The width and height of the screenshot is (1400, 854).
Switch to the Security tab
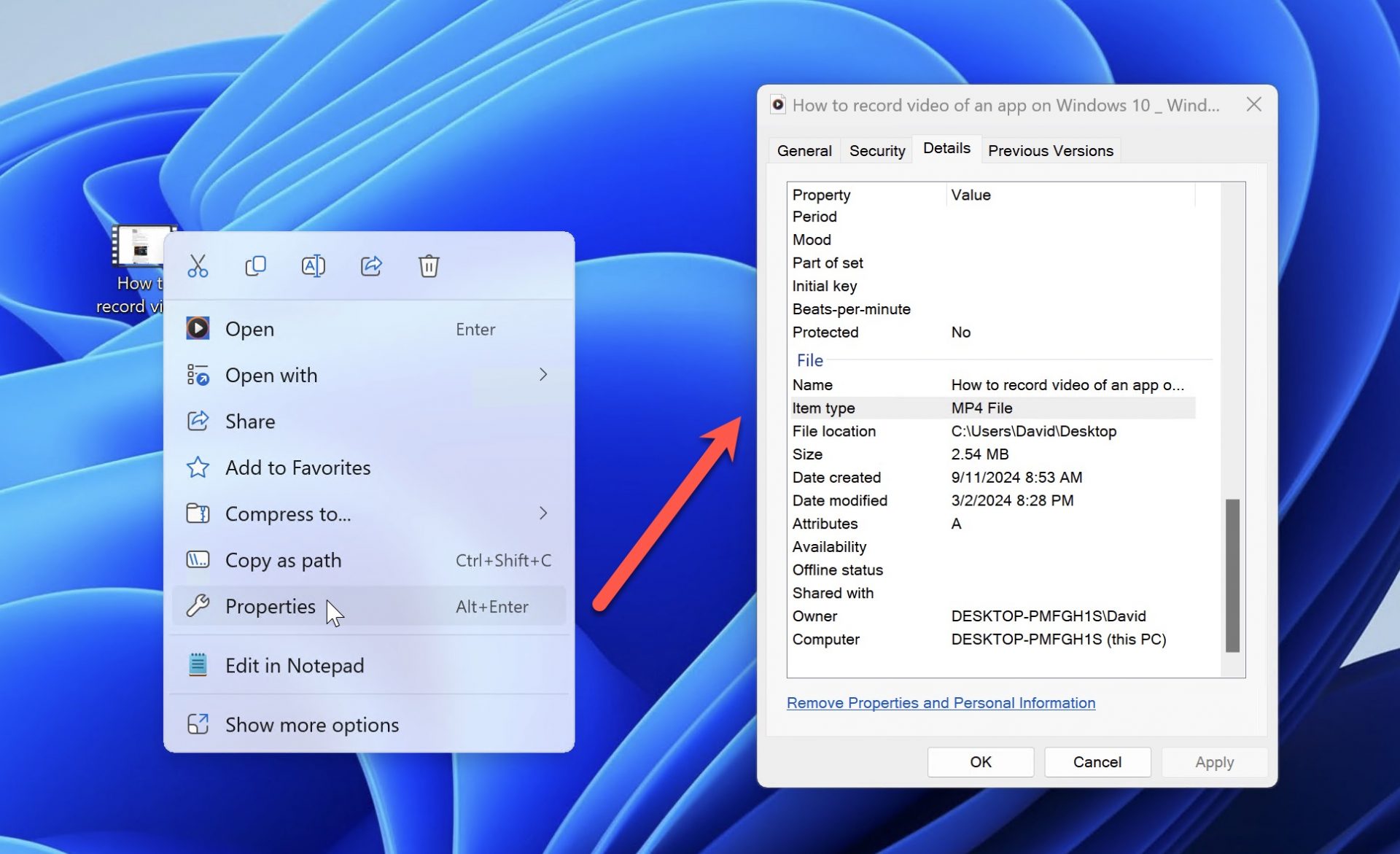click(876, 150)
